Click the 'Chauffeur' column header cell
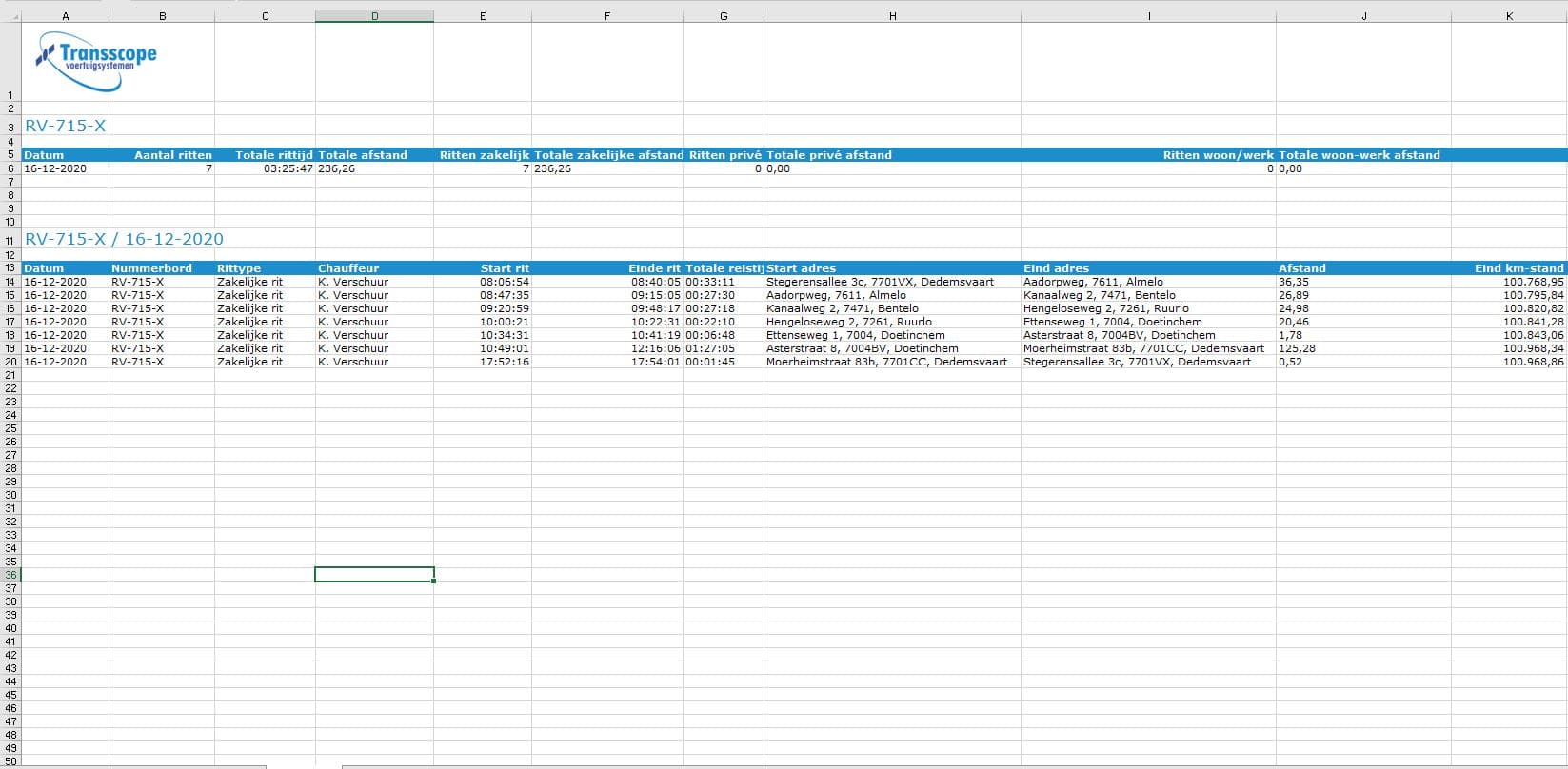Image resolution: width=1568 pixels, height=769 pixels. pyautogui.click(x=348, y=268)
